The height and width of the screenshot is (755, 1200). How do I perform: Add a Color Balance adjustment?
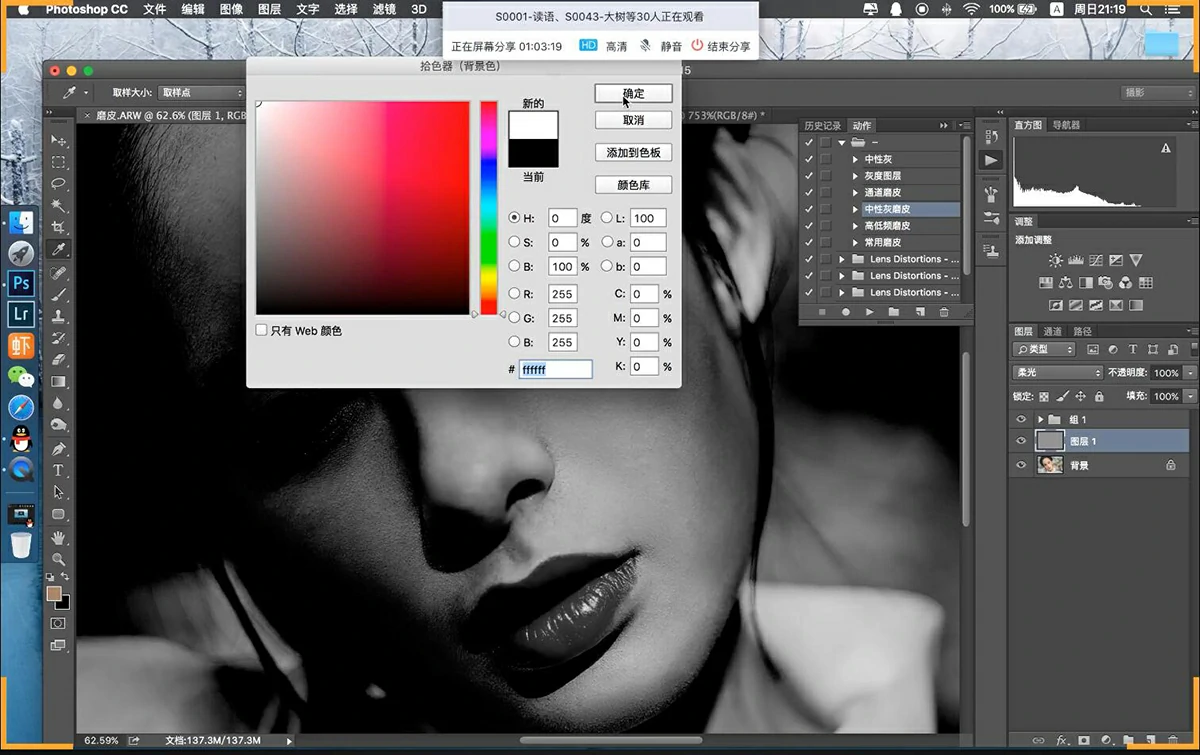click(1065, 283)
